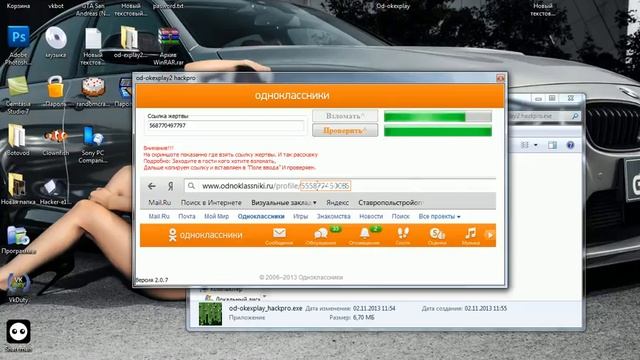Click the search field in Explorer window

coord(544,116)
